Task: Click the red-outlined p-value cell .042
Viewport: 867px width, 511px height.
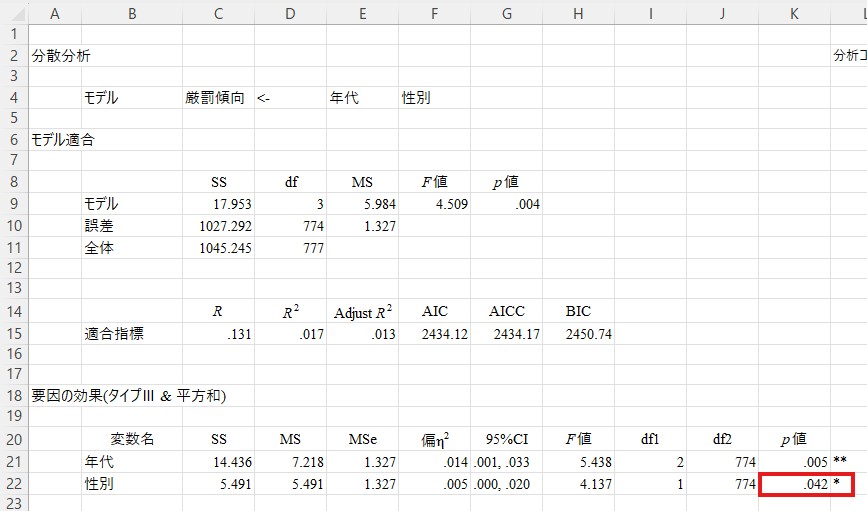Action: click(x=793, y=484)
